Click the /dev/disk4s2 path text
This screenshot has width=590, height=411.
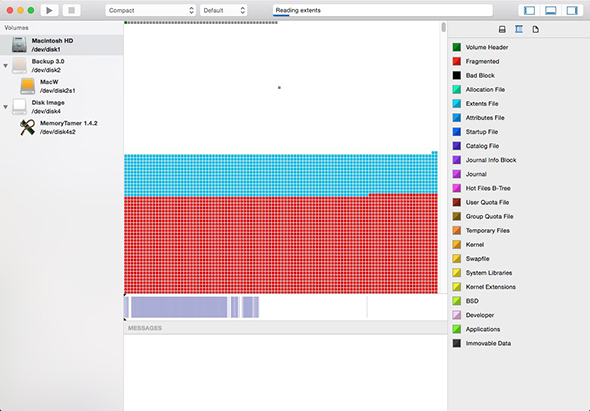pyautogui.click(x=58, y=132)
